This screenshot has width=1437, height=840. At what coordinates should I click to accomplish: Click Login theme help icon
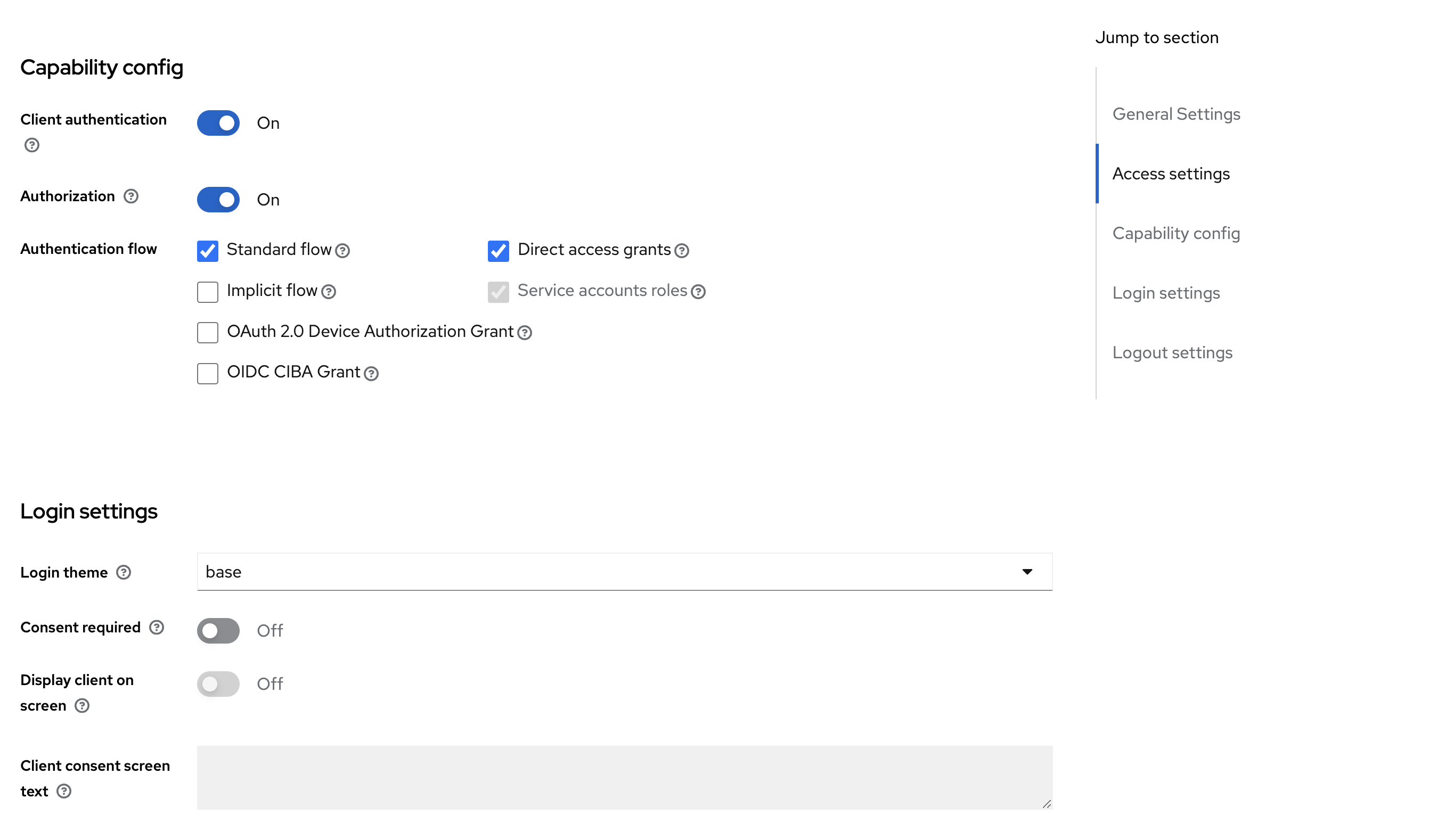point(124,572)
